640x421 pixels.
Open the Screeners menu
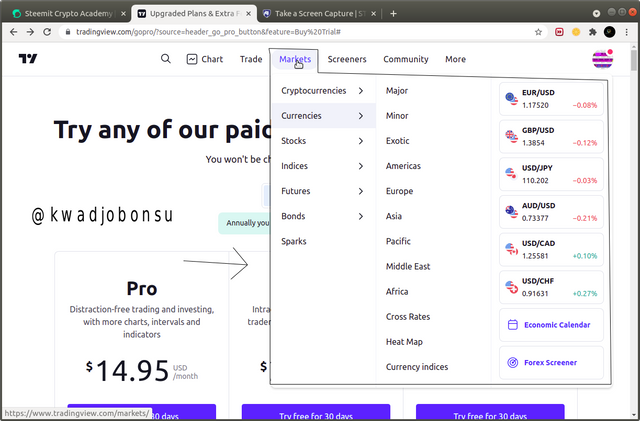click(x=347, y=59)
